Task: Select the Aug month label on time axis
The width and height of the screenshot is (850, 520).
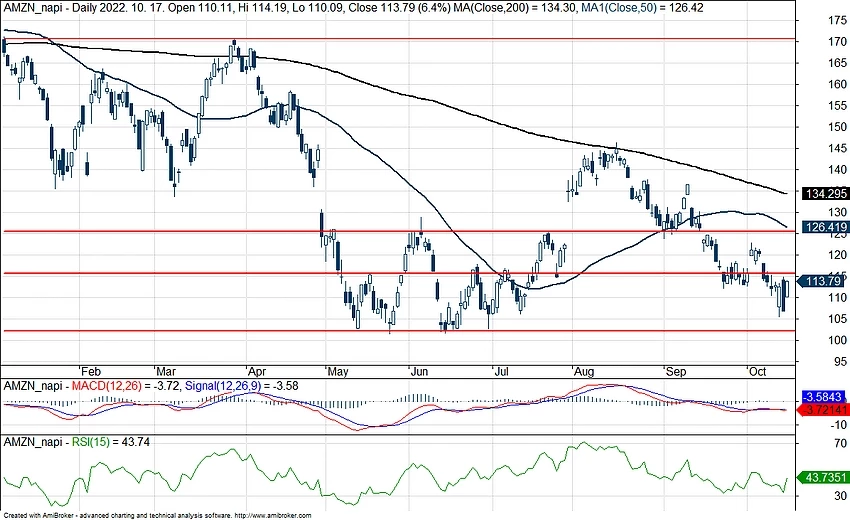Action: 584,372
